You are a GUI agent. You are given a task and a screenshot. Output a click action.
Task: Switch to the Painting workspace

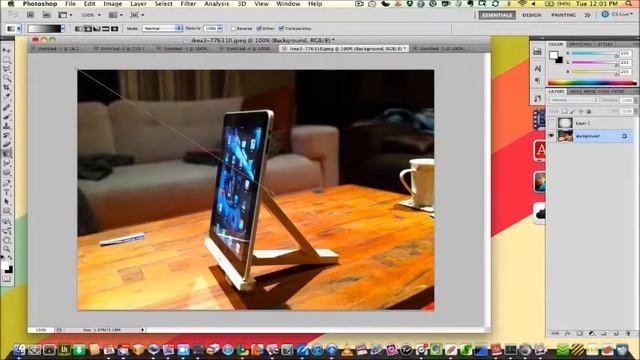point(564,15)
